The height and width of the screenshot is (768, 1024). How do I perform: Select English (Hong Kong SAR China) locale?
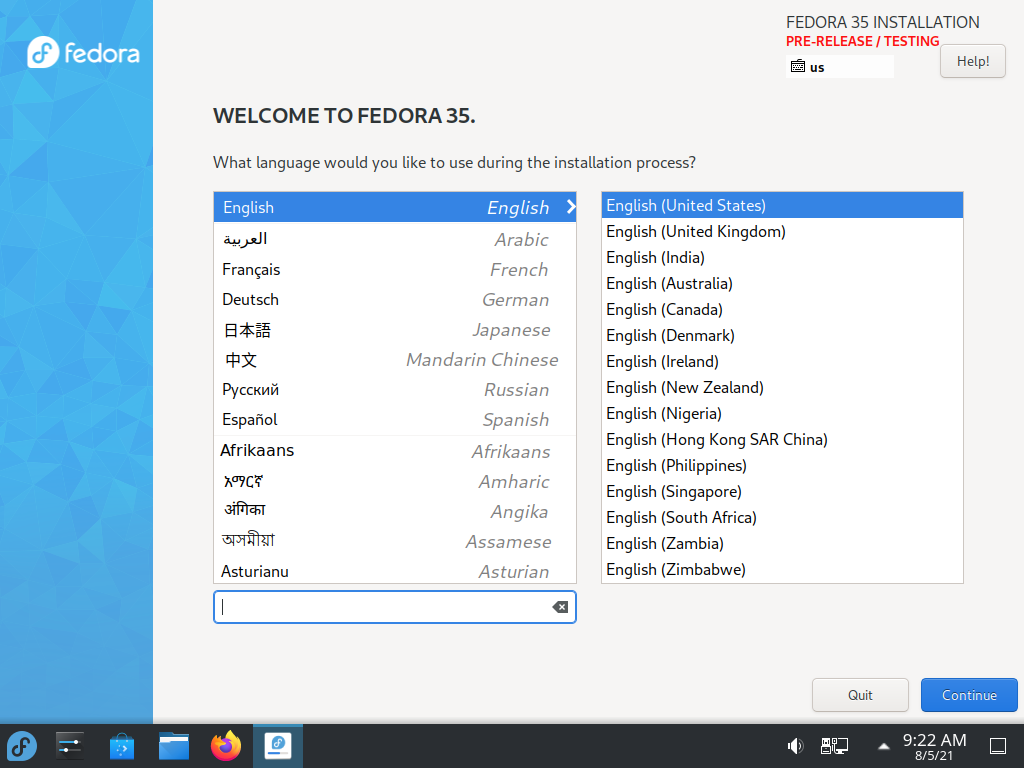pos(782,440)
